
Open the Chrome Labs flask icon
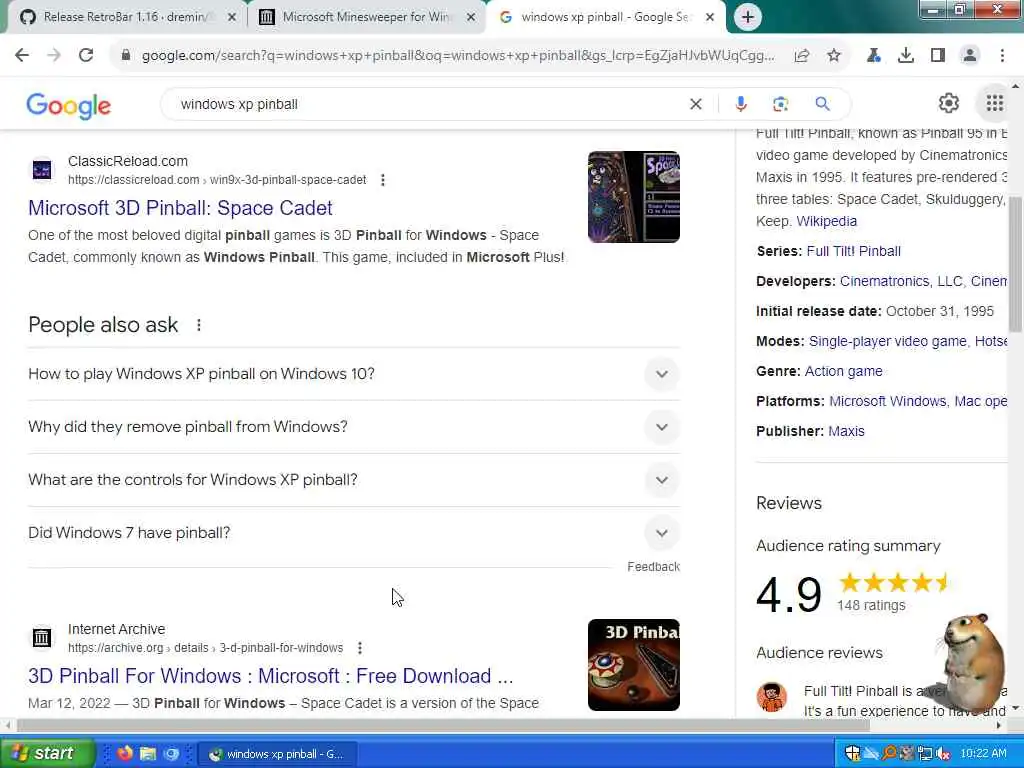click(874, 56)
